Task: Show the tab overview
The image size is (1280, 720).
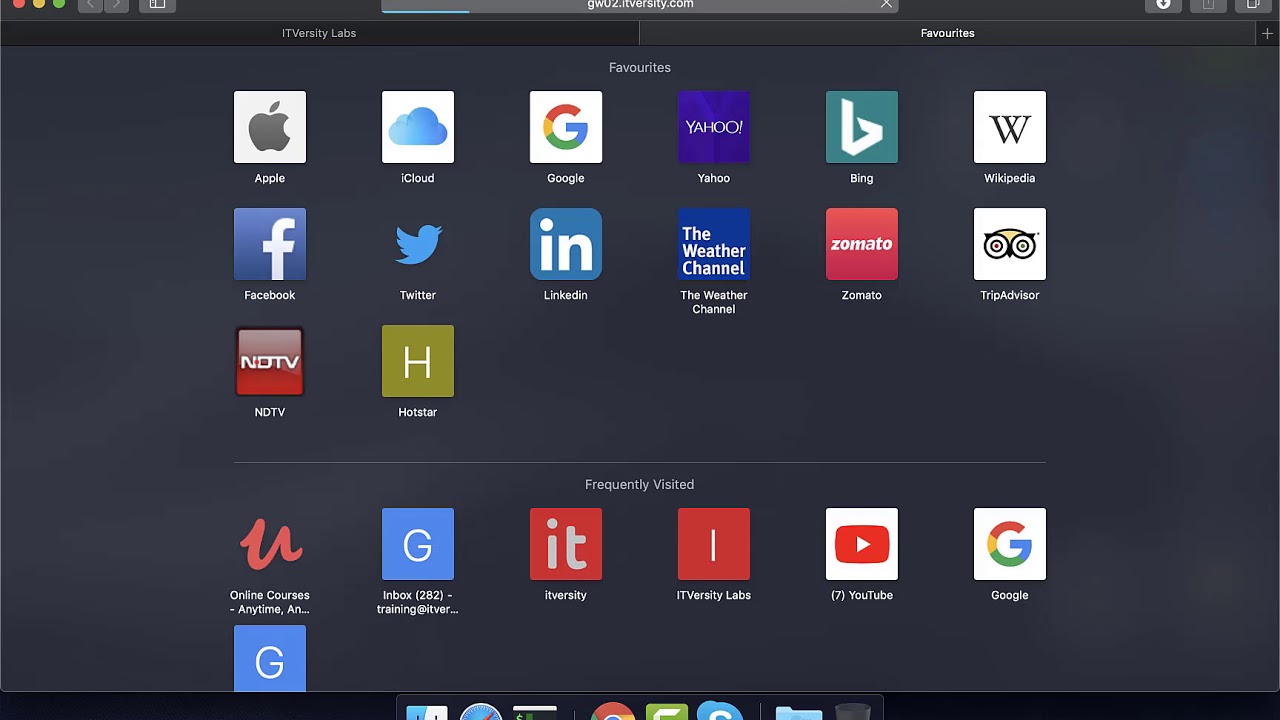Action: click(1253, 5)
